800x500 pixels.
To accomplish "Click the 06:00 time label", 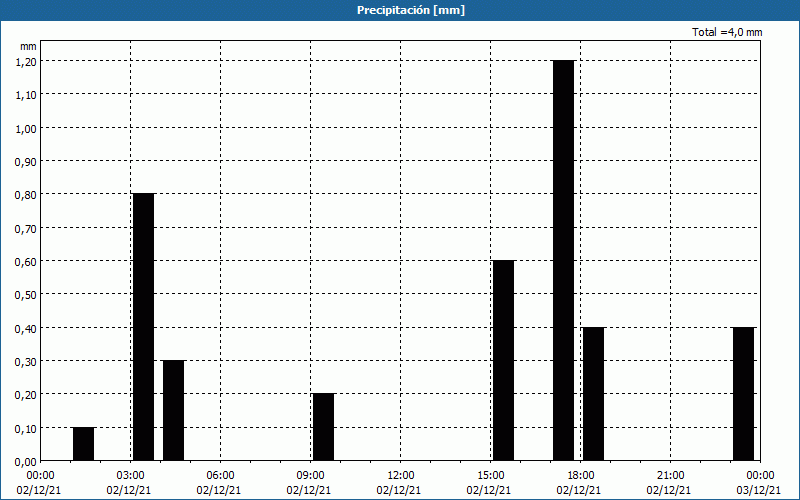I will pyautogui.click(x=220, y=476).
